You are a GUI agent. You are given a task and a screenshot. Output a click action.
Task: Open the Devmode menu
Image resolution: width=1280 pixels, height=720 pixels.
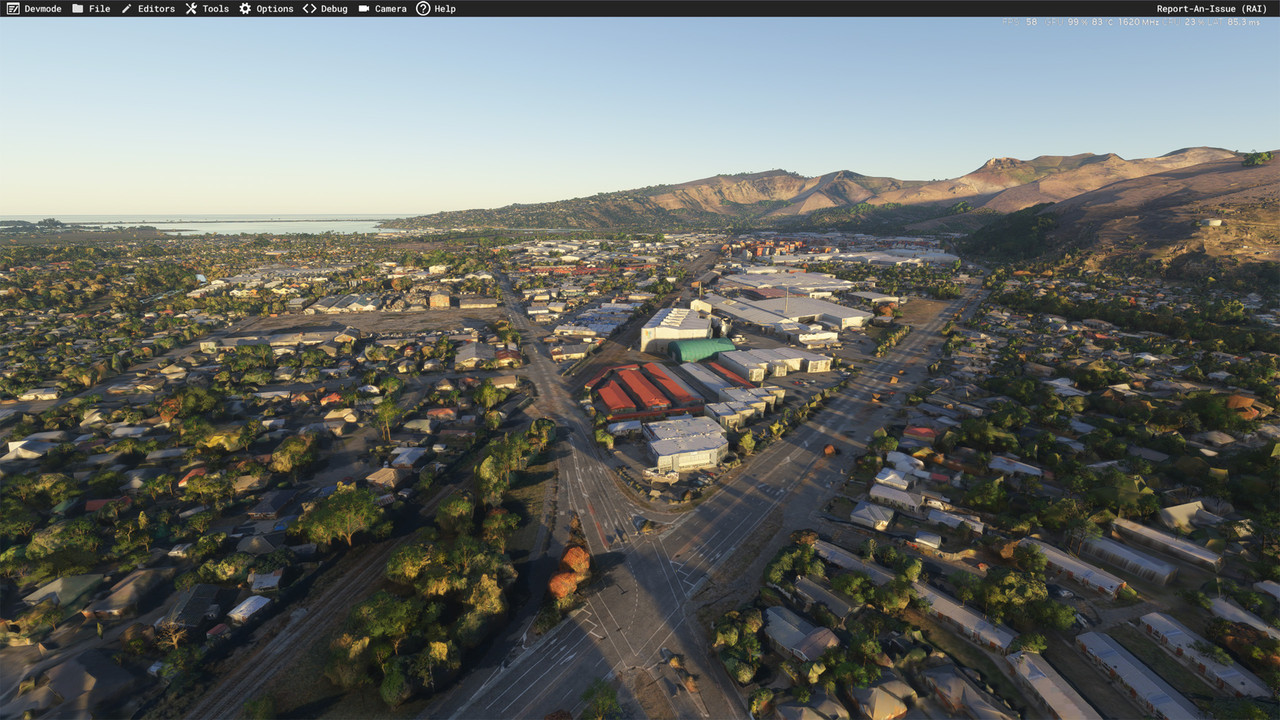tap(34, 8)
